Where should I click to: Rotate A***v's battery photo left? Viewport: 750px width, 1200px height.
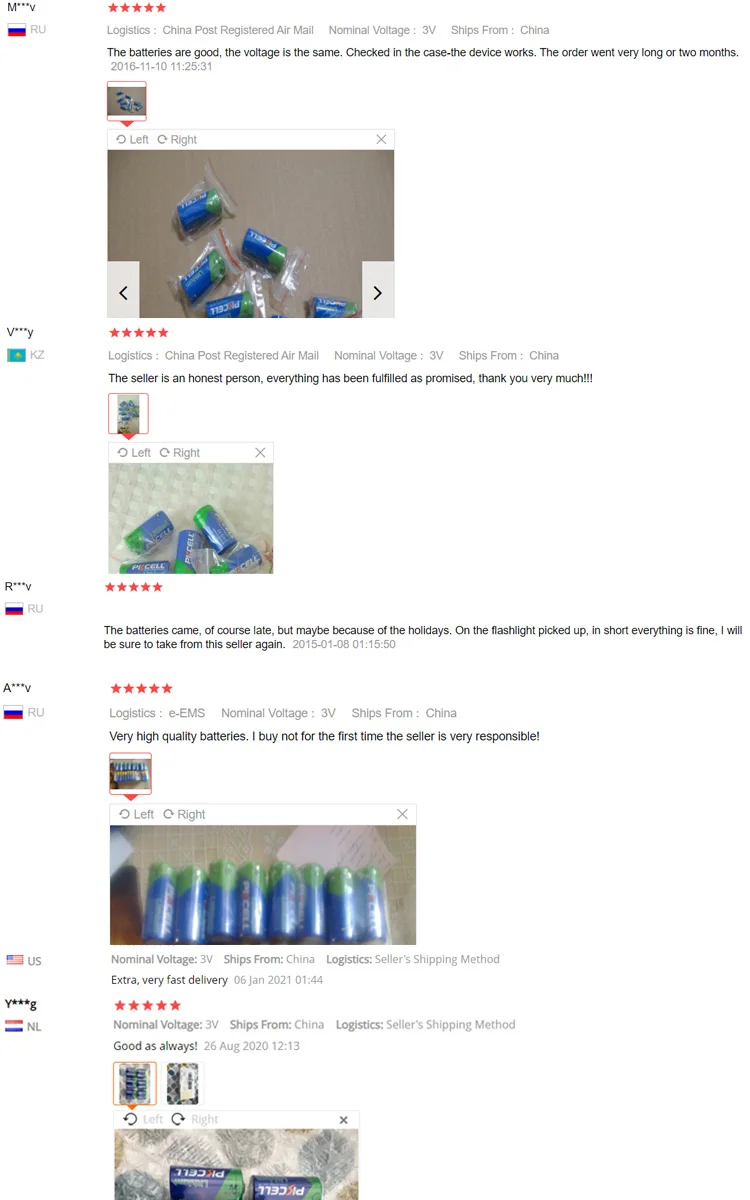click(136, 814)
